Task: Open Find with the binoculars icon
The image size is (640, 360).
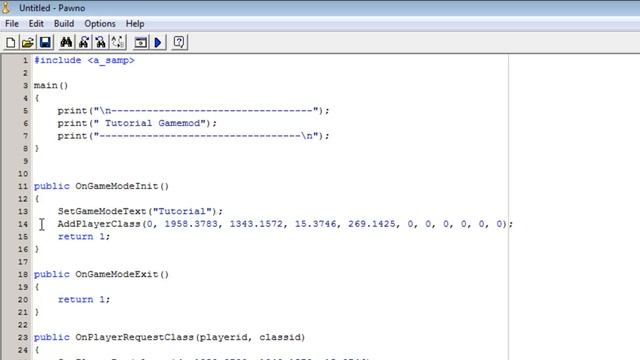Action: click(66, 42)
